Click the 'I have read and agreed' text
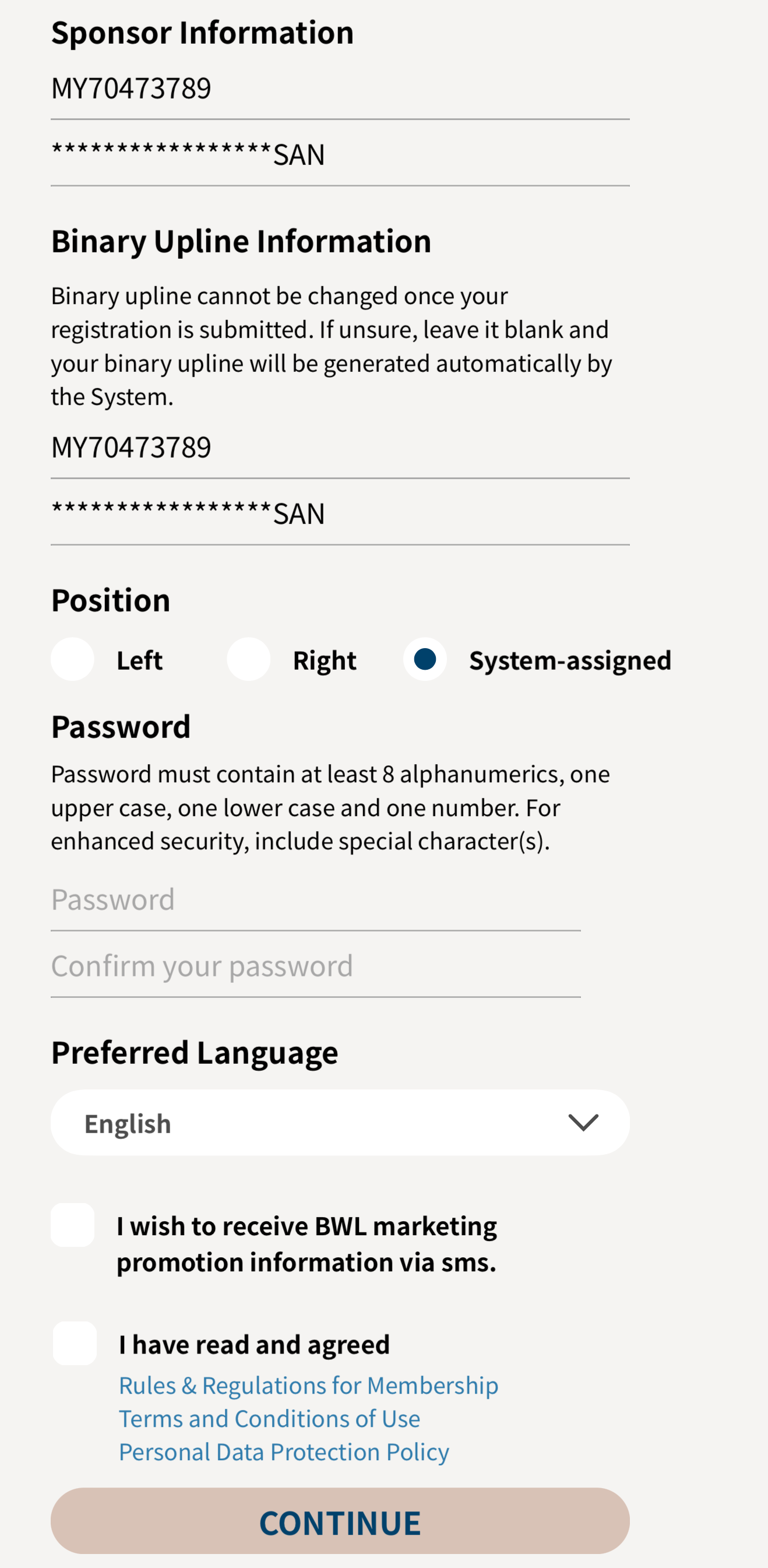Viewport: 768px width, 1568px height. coord(255,1344)
